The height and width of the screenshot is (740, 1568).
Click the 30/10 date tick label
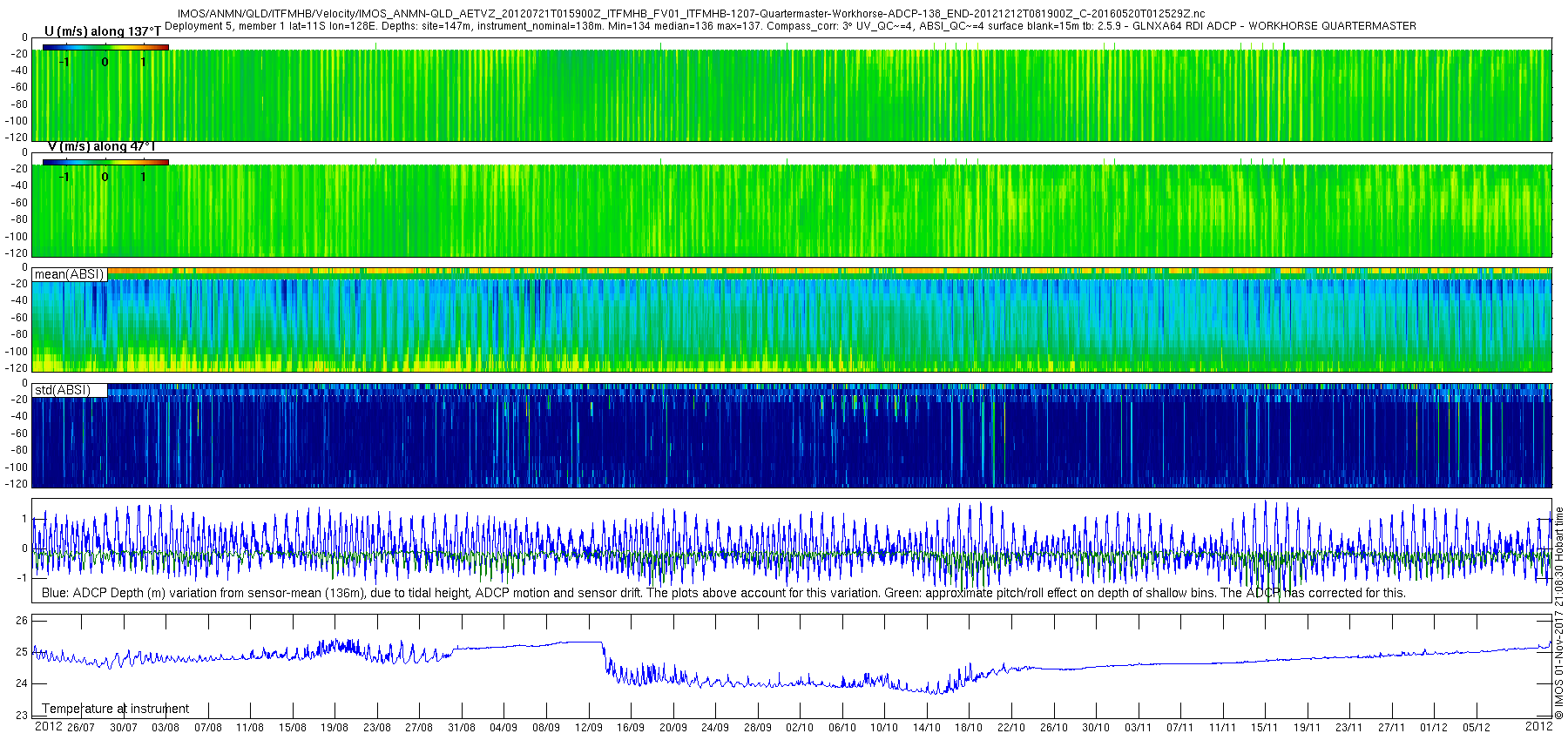(1095, 728)
